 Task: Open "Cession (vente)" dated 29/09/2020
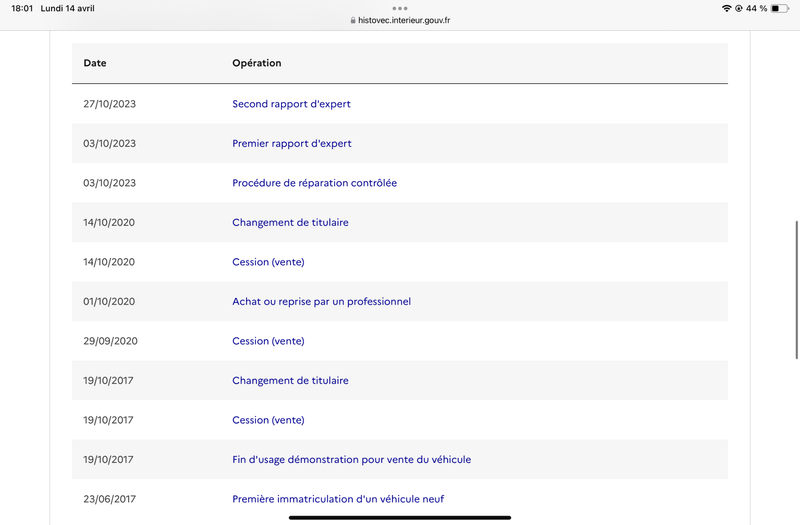(x=268, y=341)
